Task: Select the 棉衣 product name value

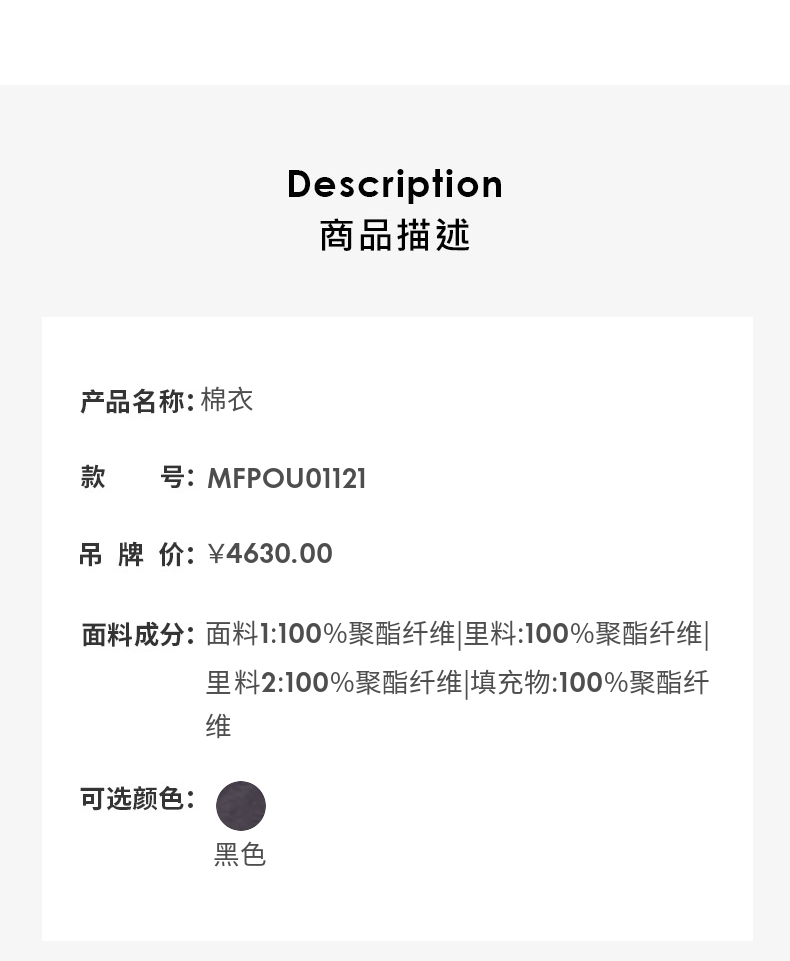Action: pyautogui.click(x=227, y=400)
